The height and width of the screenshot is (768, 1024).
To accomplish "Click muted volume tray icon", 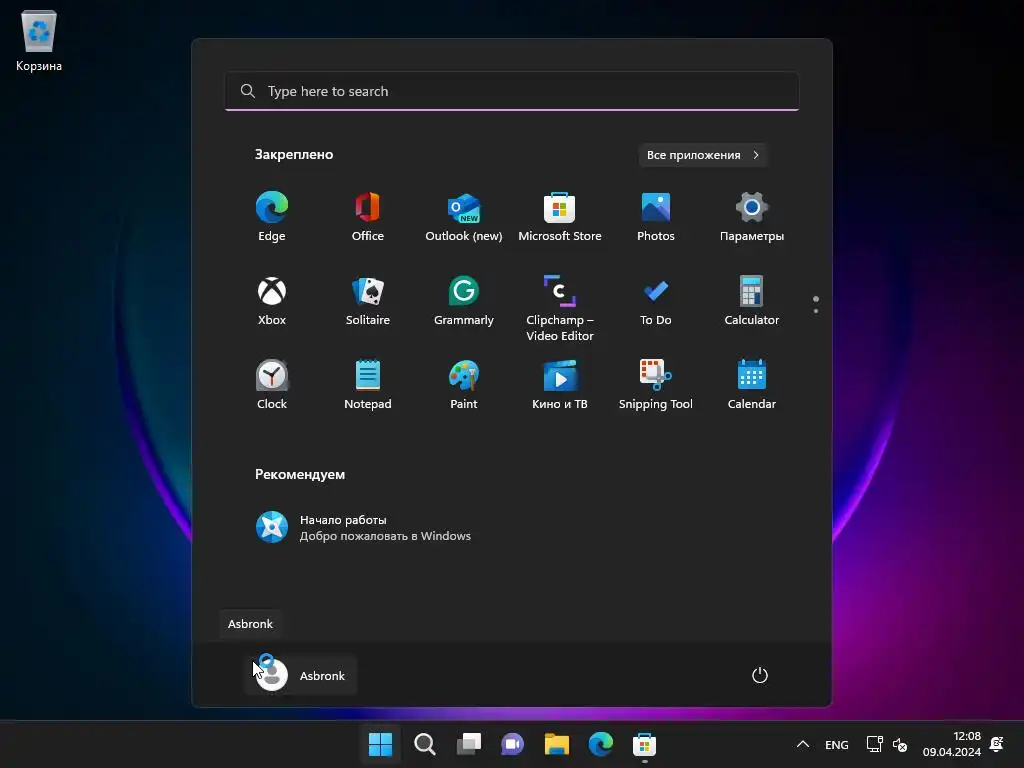I will (900, 744).
